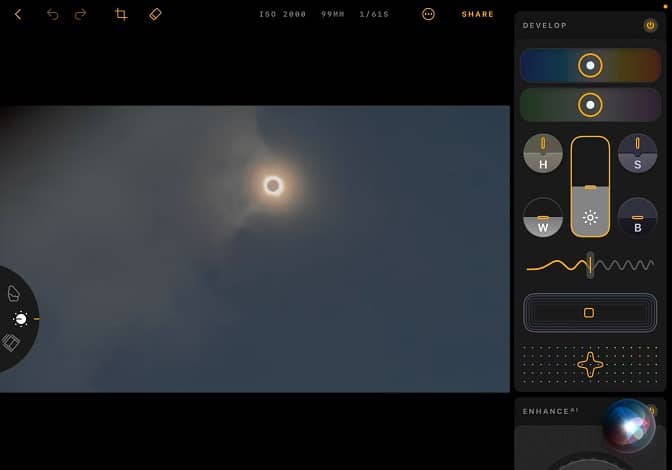
Task: Select the Whites (W) dial
Action: point(543,217)
